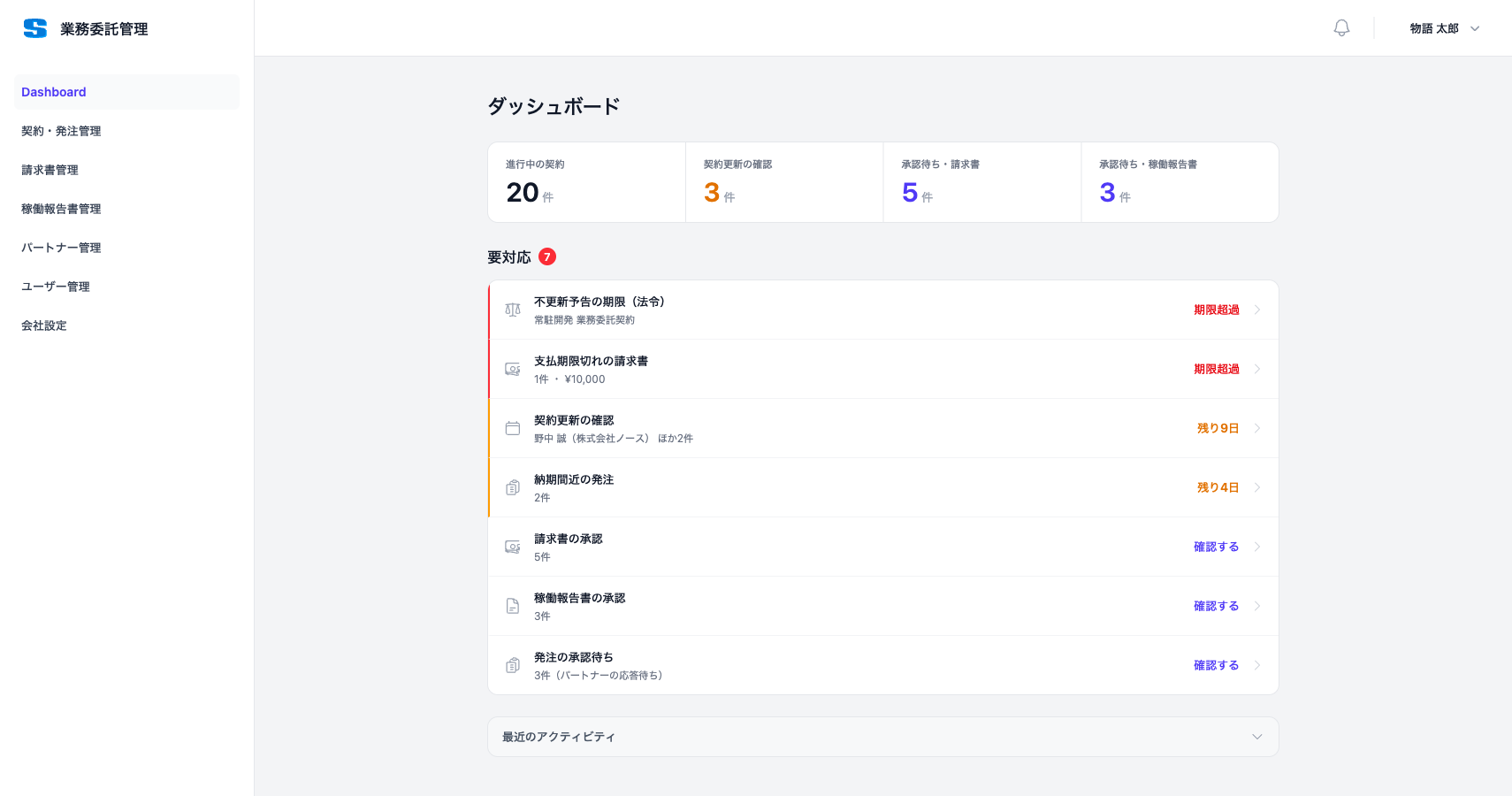Click the calendar icon for 契約更新の確認 row
The image size is (1512, 796).
513,428
